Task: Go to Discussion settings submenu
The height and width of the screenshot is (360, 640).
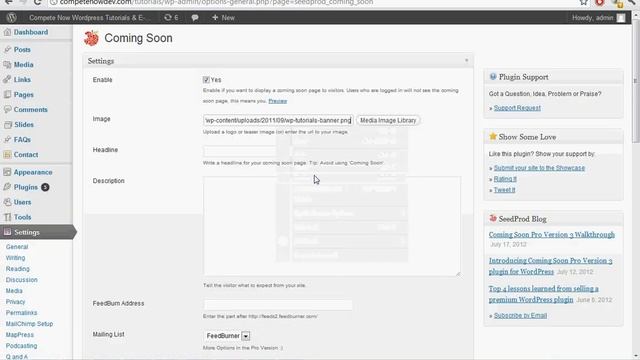Action: pyautogui.click(x=21, y=280)
